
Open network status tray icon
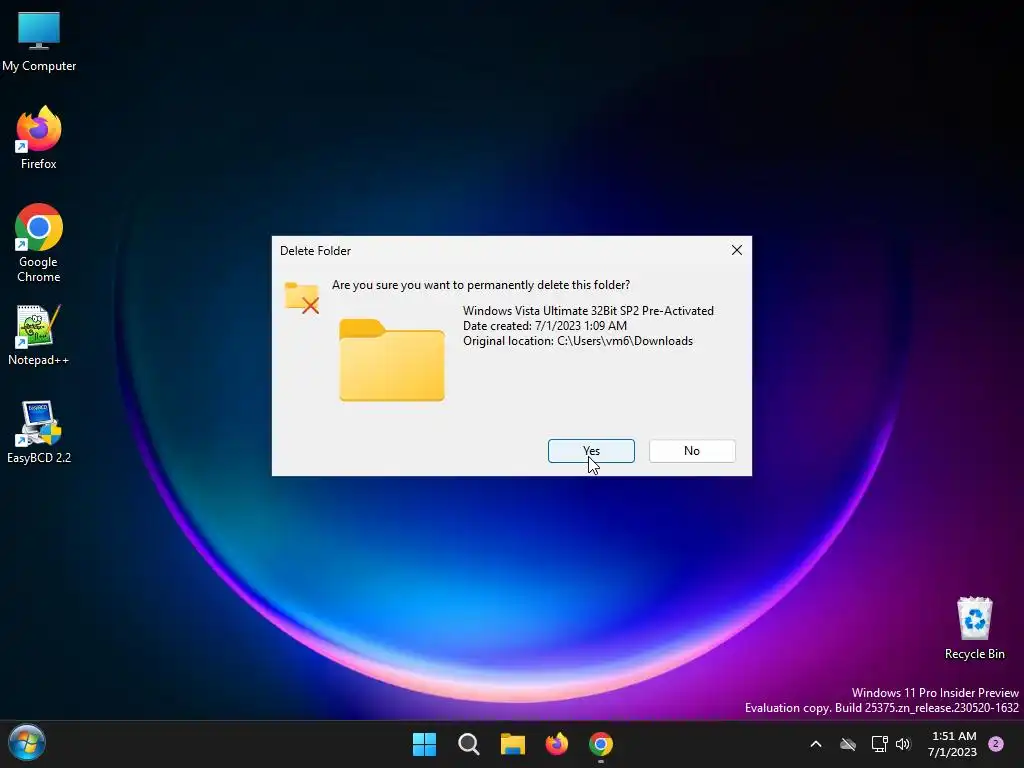click(879, 744)
